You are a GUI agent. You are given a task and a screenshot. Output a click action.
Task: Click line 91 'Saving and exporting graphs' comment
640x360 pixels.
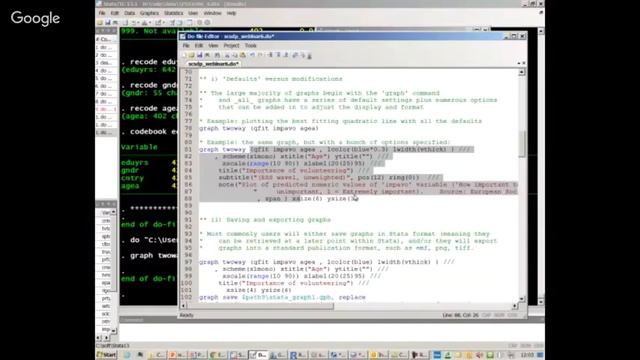265,220
